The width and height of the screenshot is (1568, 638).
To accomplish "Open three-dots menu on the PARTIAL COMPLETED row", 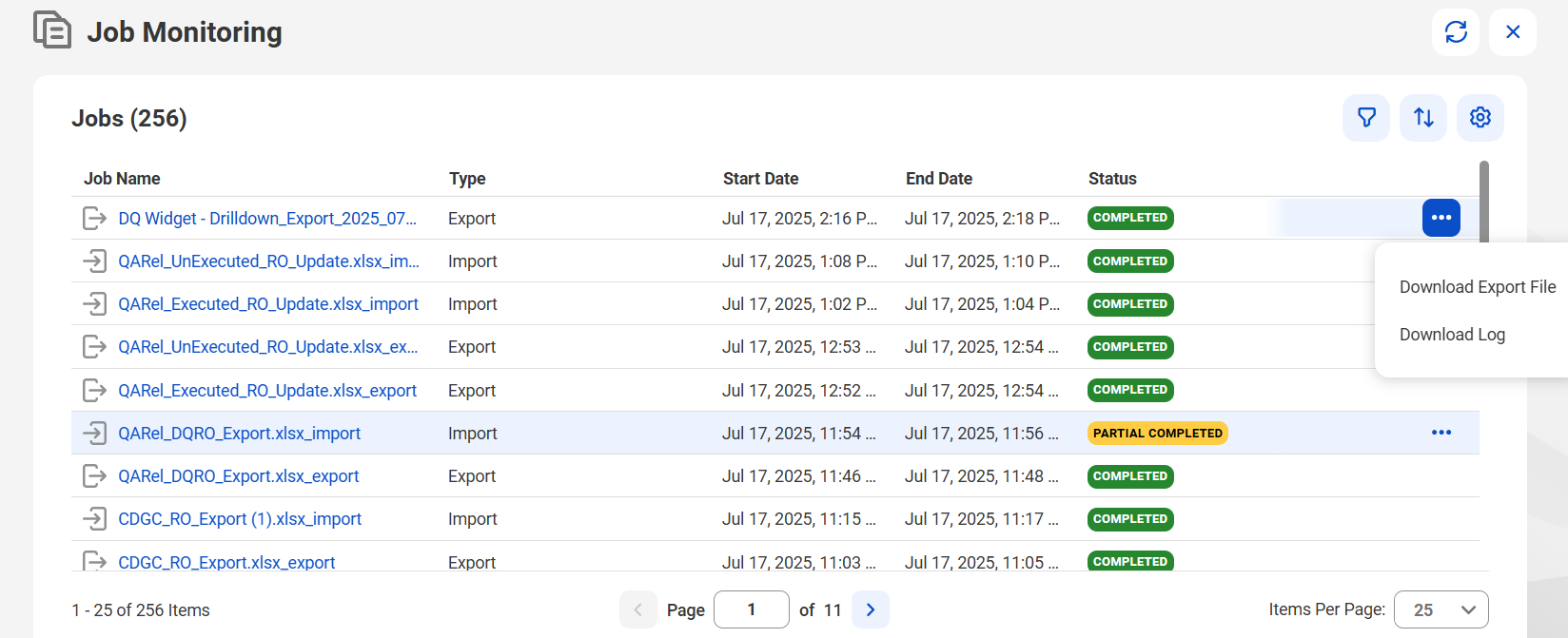I will click(x=1441, y=433).
